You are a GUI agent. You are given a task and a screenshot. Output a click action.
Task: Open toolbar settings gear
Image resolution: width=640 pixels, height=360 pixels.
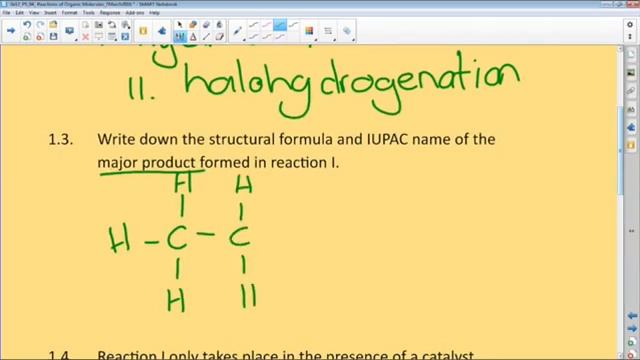630,25
